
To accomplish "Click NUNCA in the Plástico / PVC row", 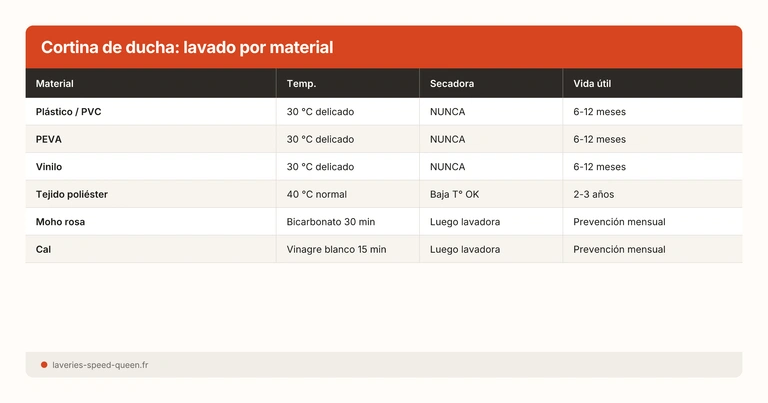I will (x=447, y=112).
